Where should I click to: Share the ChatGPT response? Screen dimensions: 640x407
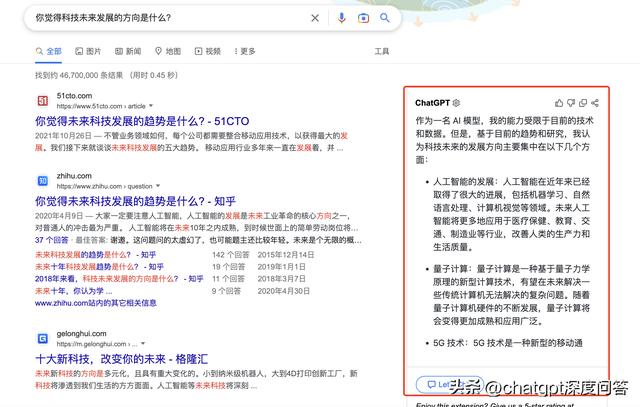(x=596, y=103)
